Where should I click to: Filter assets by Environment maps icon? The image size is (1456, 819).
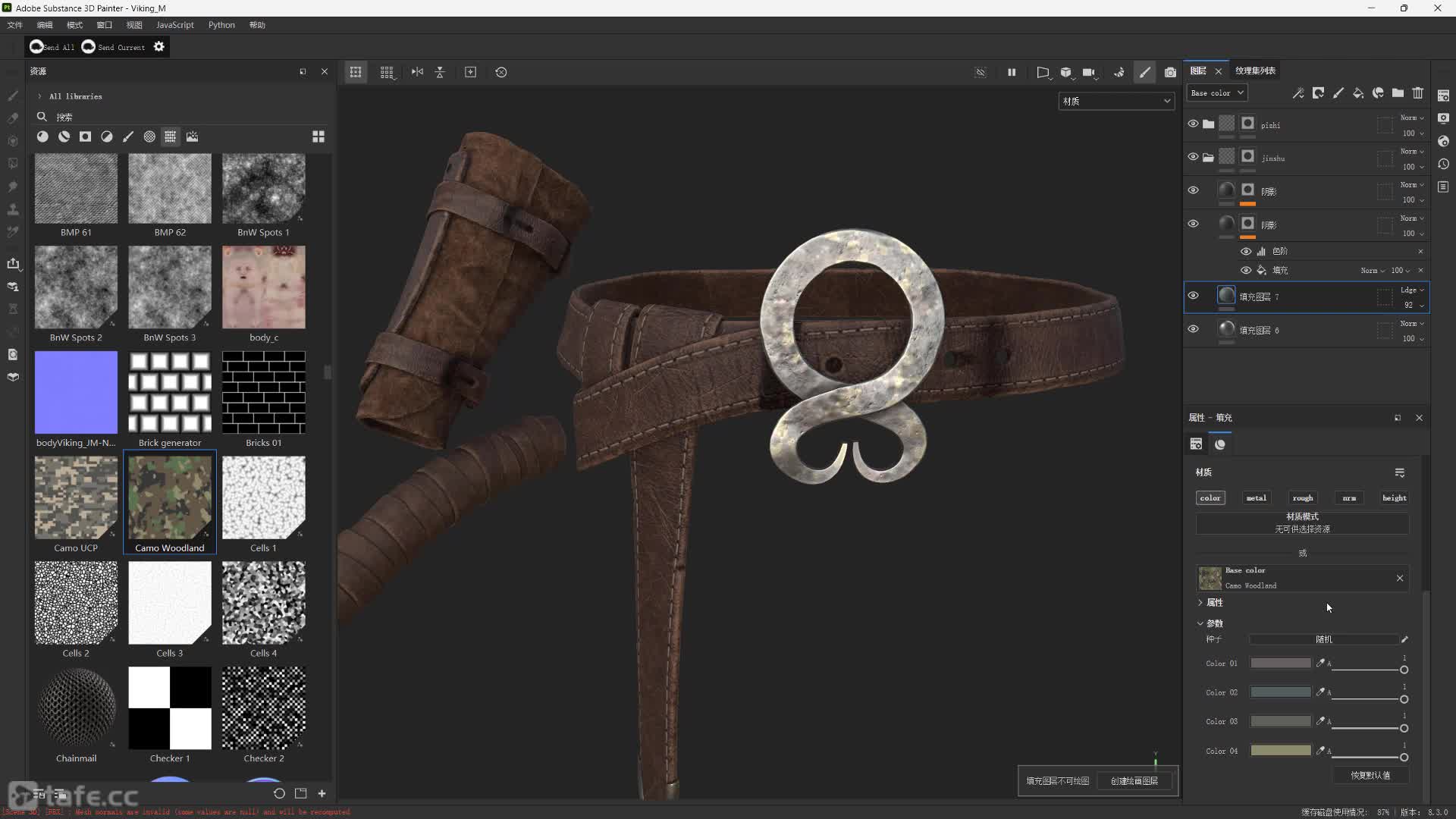coord(192,136)
